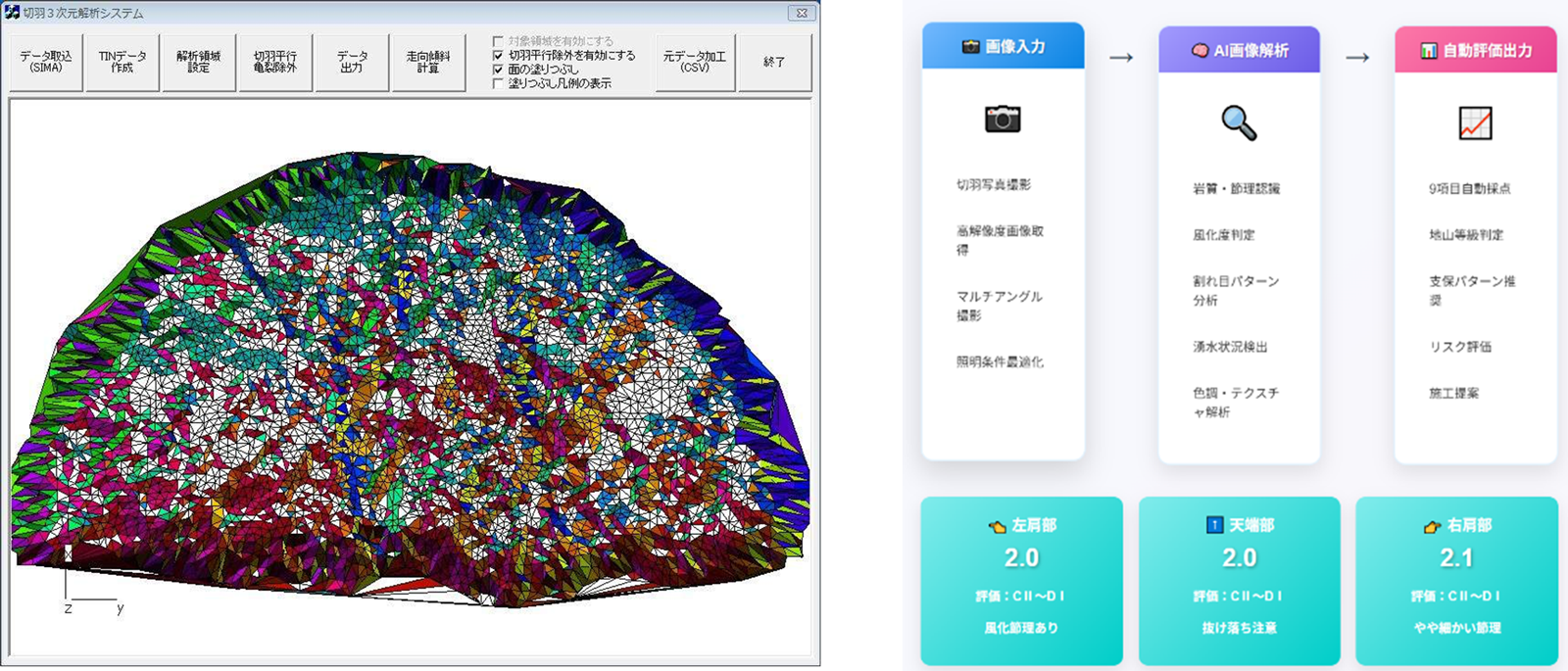1568x671 pixels.
Task: Close the 切羽3次元解析システム window
Action: tap(802, 13)
